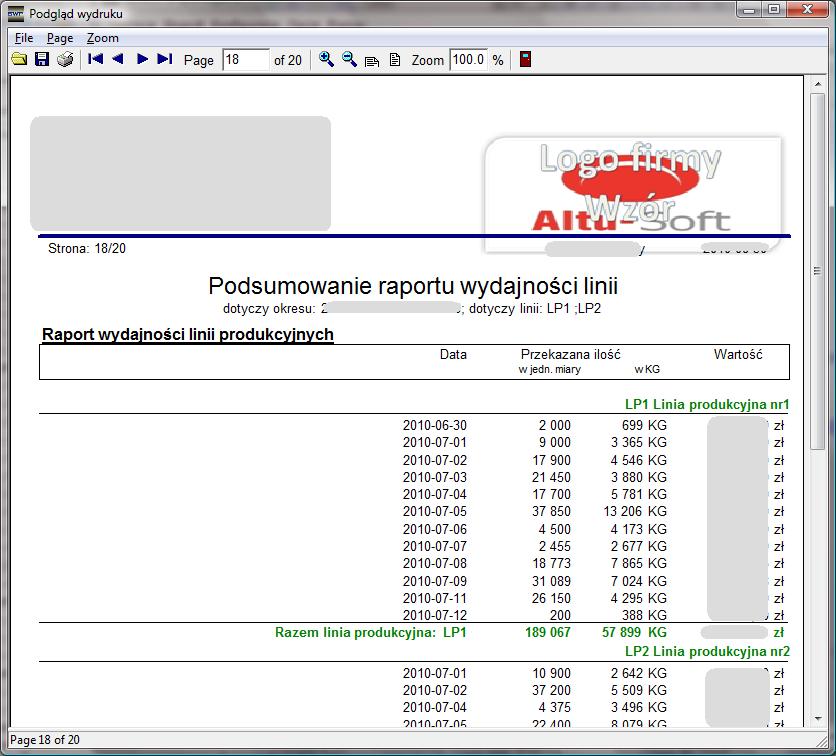The height and width of the screenshot is (756, 836).
Task: Go to previous page arrow
Action: pyautogui.click(x=118, y=60)
